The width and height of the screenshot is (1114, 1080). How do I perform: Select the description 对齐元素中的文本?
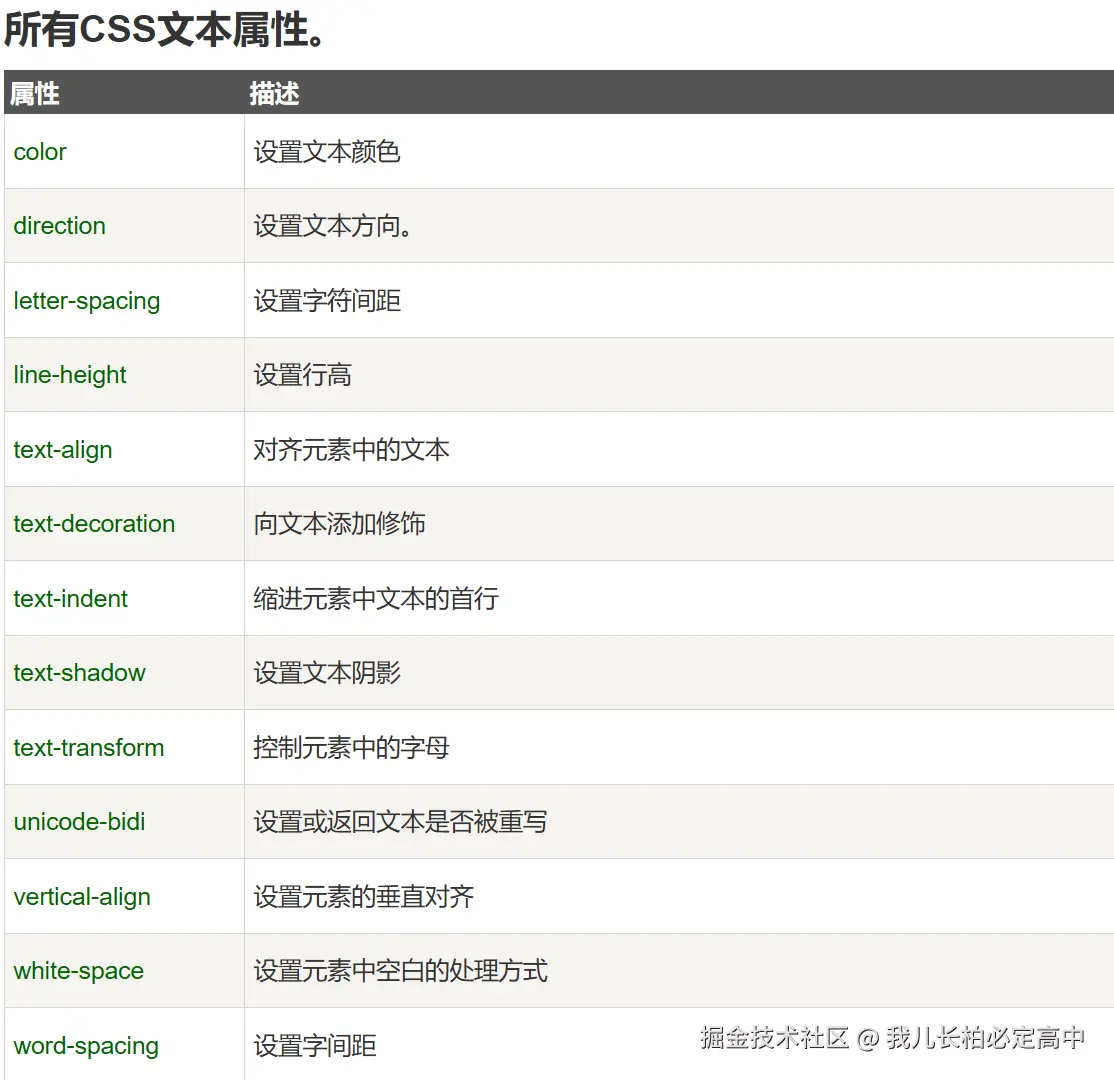(352, 450)
